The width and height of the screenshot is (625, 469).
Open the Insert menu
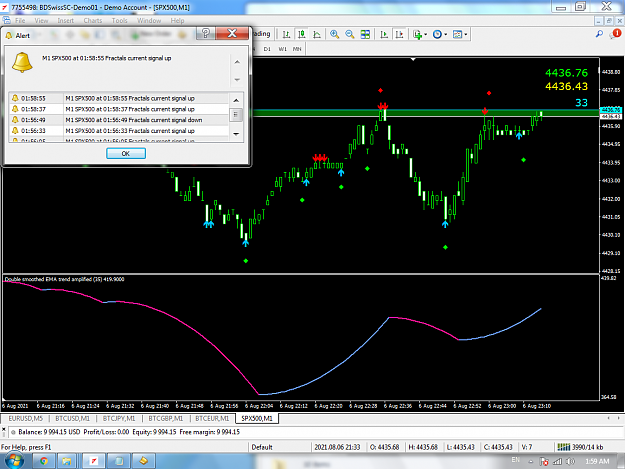coord(65,20)
